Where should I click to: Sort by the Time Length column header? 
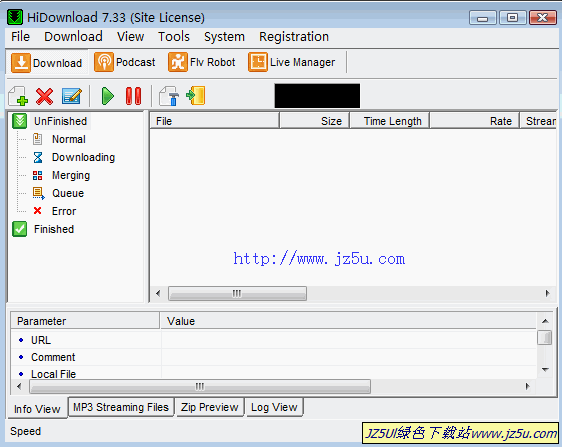[390, 121]
